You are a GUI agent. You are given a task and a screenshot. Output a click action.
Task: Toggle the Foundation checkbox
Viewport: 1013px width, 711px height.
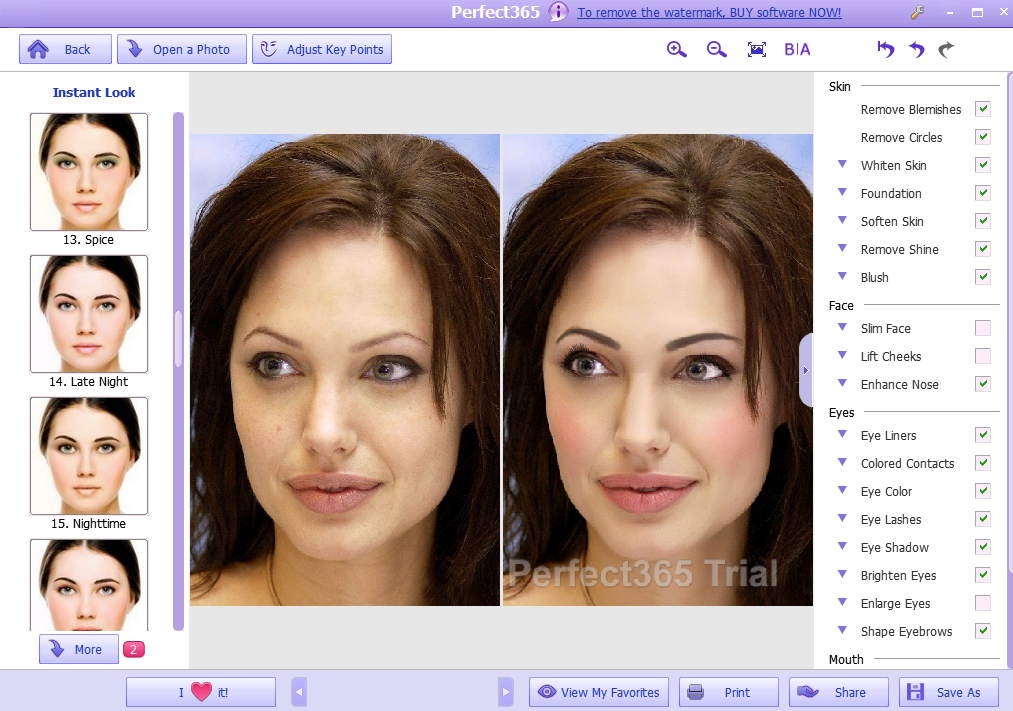(983, 193)
